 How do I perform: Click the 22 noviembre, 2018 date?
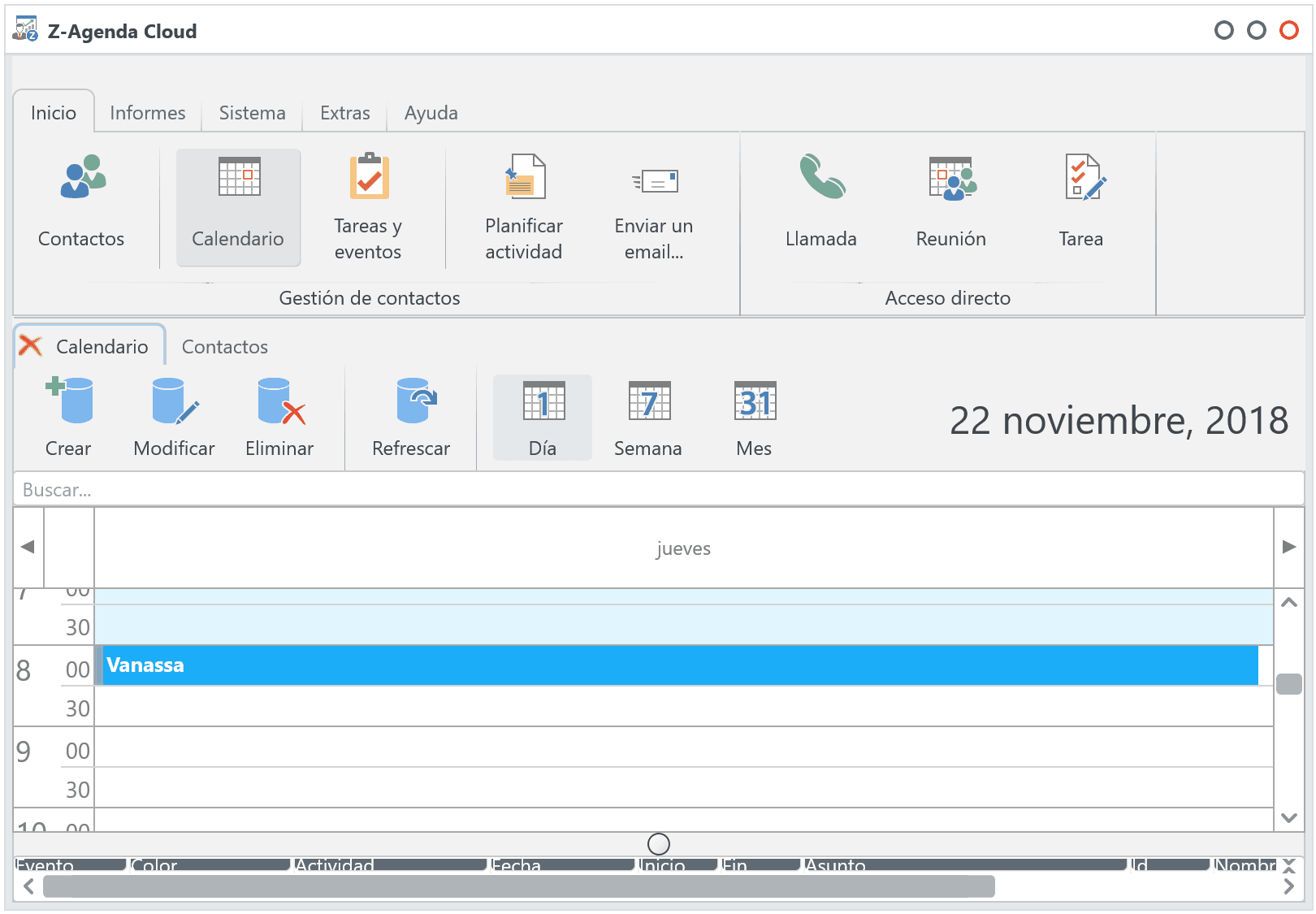(x=1119, y=420)
